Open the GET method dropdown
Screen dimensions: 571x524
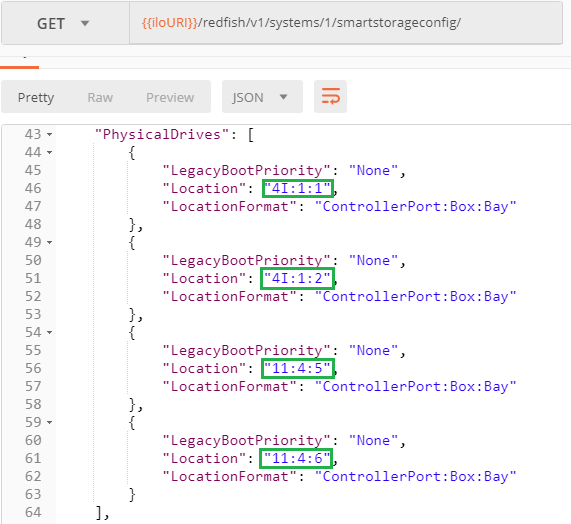point(65,24)
